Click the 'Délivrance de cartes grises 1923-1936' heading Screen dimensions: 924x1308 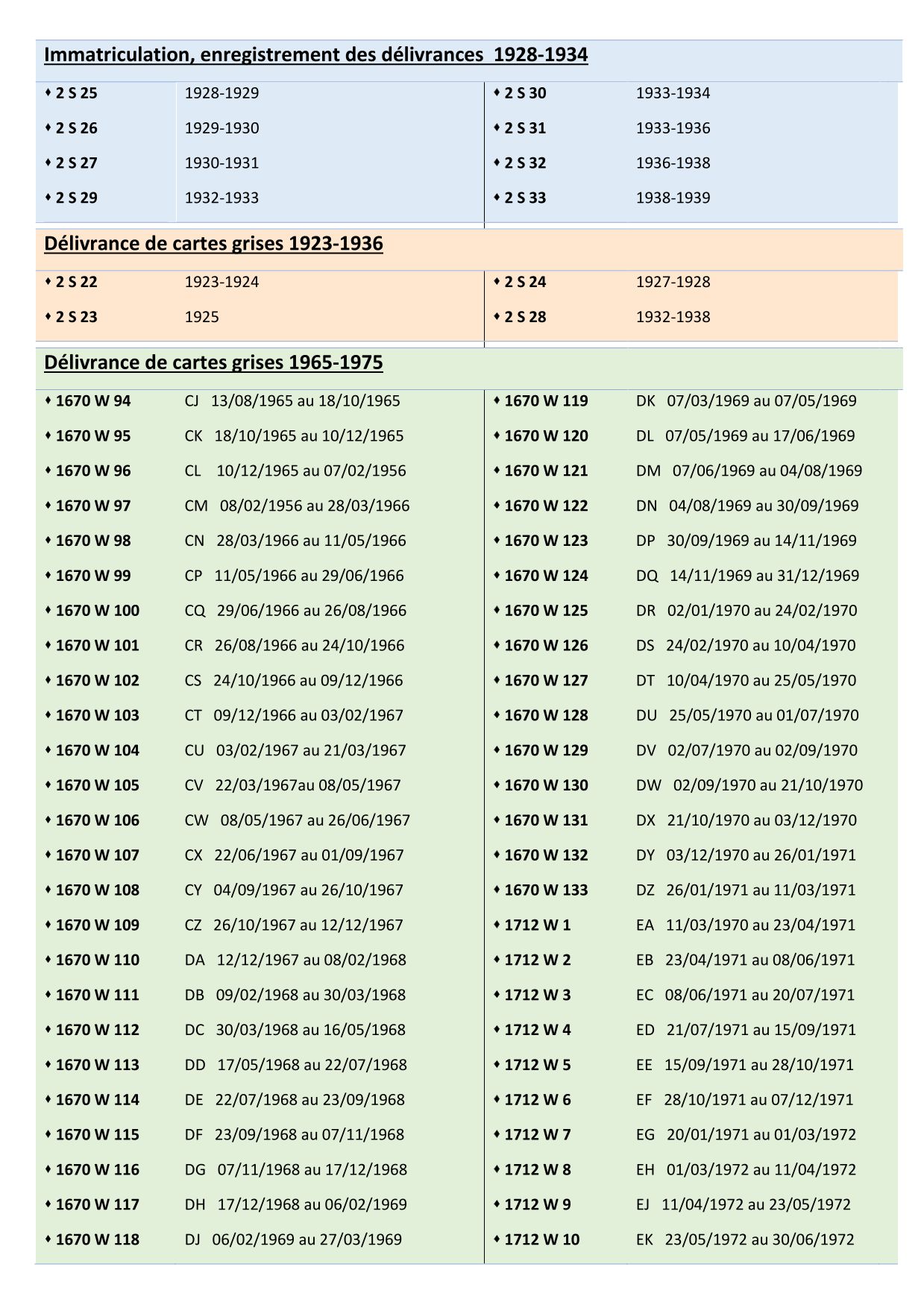(213, 244)
